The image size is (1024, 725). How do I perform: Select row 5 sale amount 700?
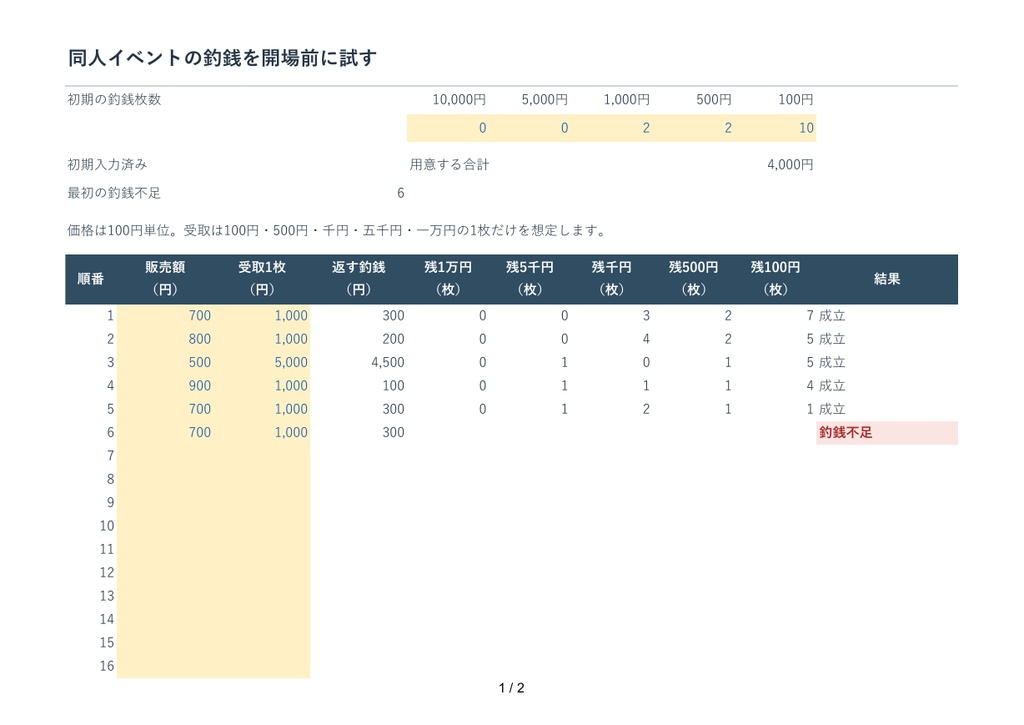pos(165,410)
